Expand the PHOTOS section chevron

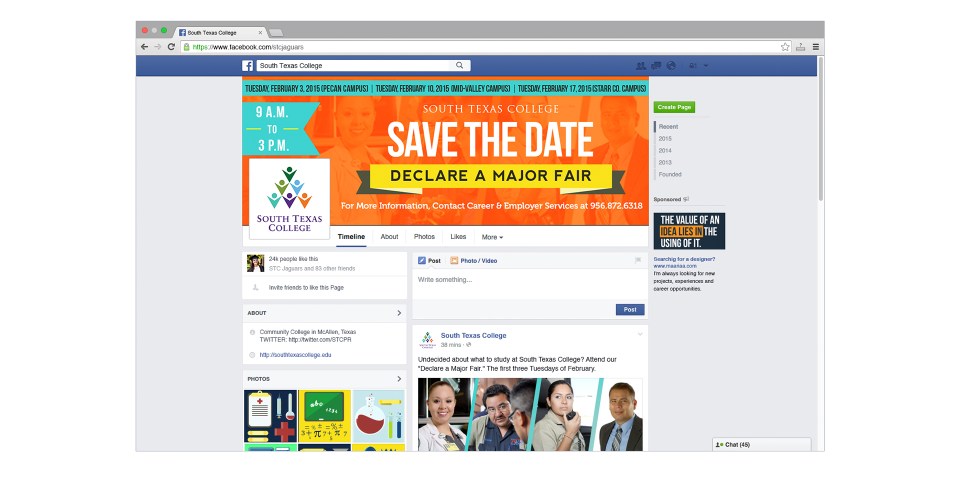coord(399,379)
